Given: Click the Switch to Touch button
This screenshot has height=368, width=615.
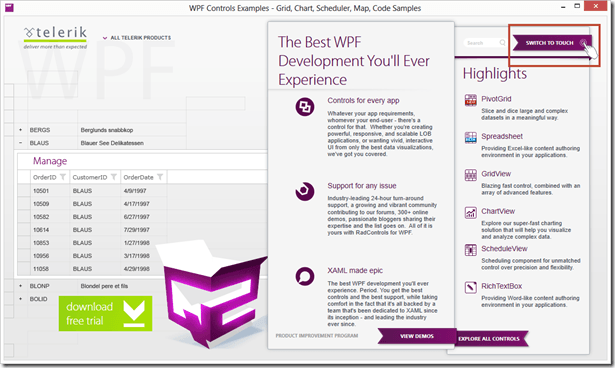Looking at the screenshot, I should click(551, 43).
